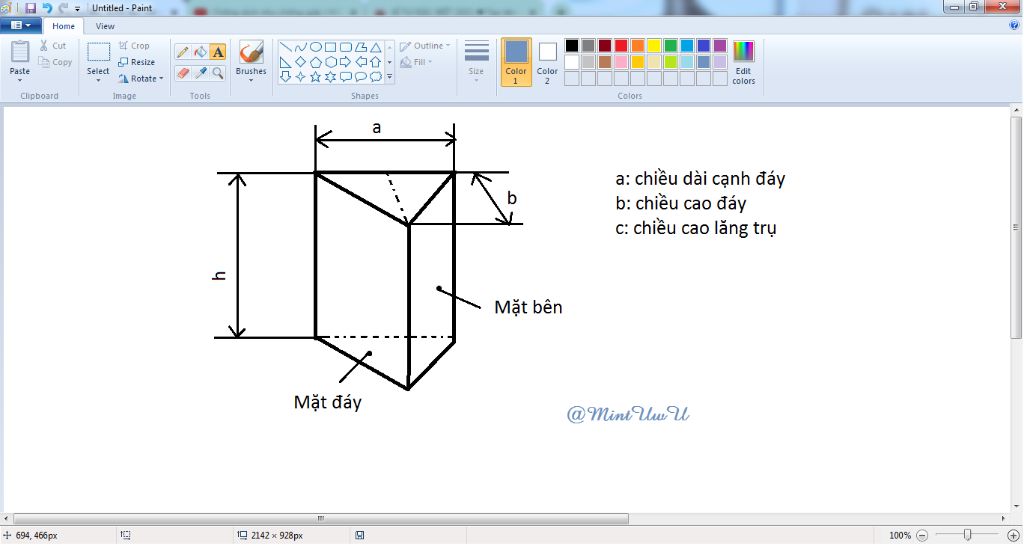Open the shape Fill dropdown
This screenshot has width=1024, height=549.
point(416,62)
